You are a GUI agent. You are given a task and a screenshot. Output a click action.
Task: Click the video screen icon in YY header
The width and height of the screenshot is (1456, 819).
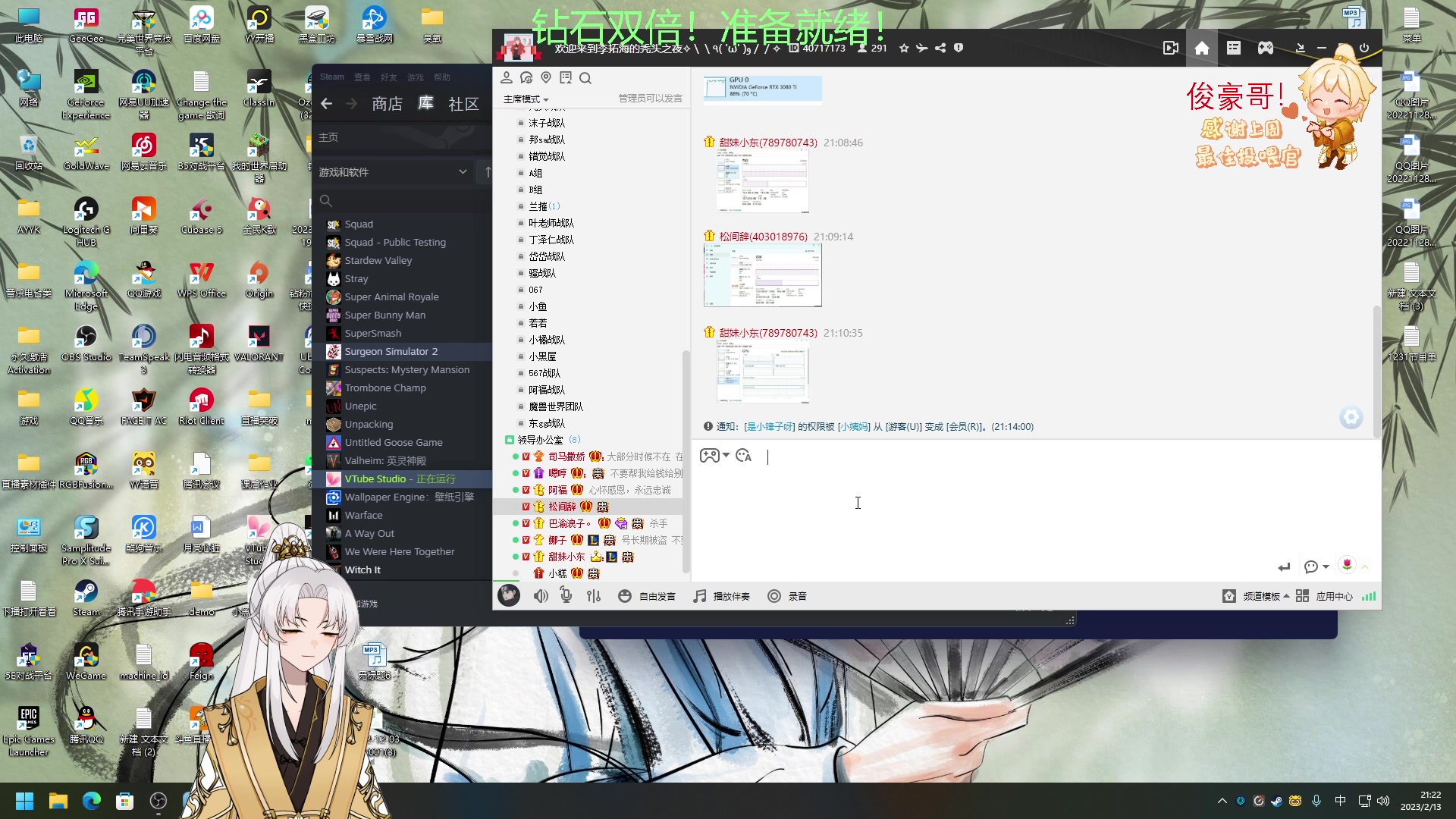(x=1171, y=49)
